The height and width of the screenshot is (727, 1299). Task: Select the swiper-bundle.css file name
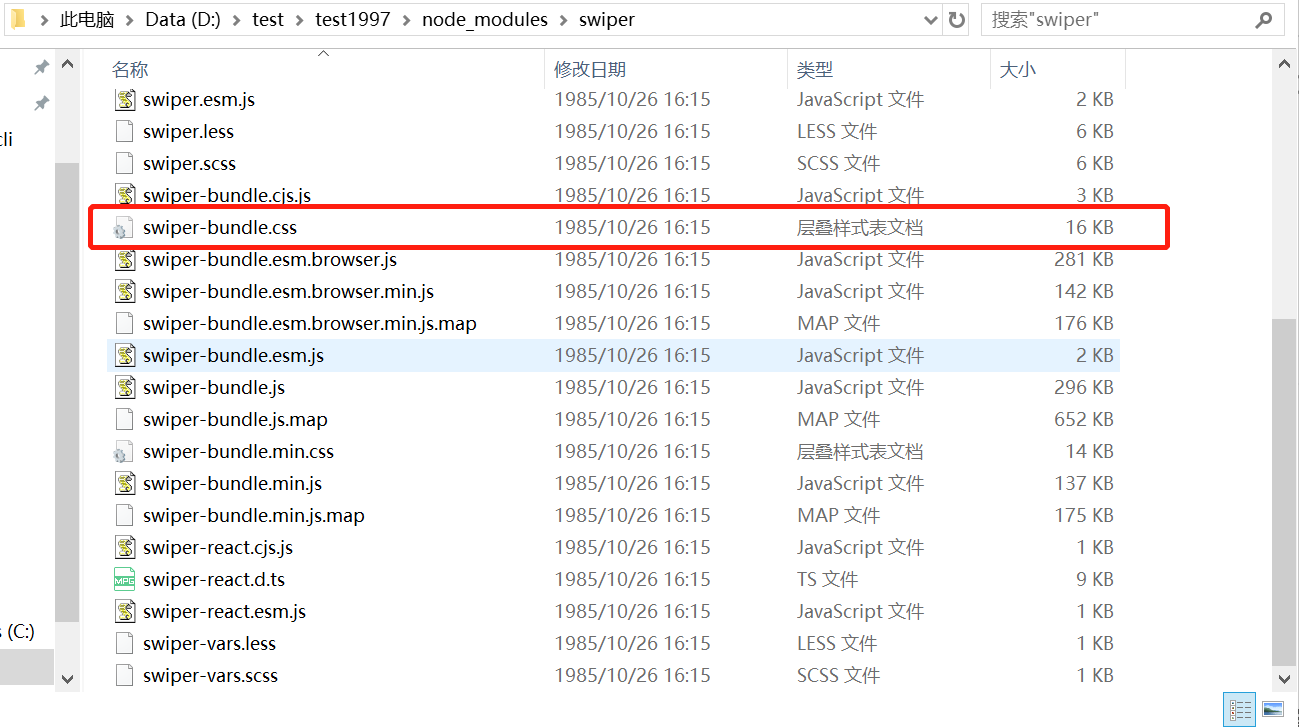pyautogui.click(x=220, y=228)
